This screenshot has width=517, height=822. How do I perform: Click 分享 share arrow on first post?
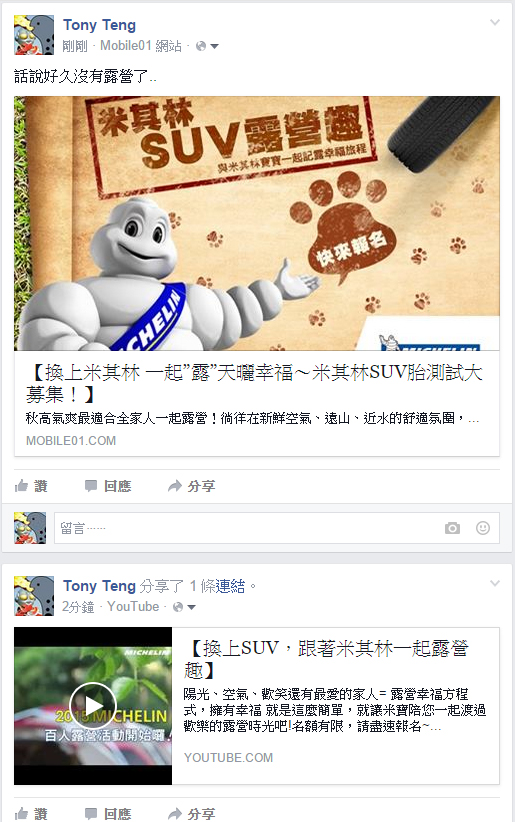pos(191,486)
